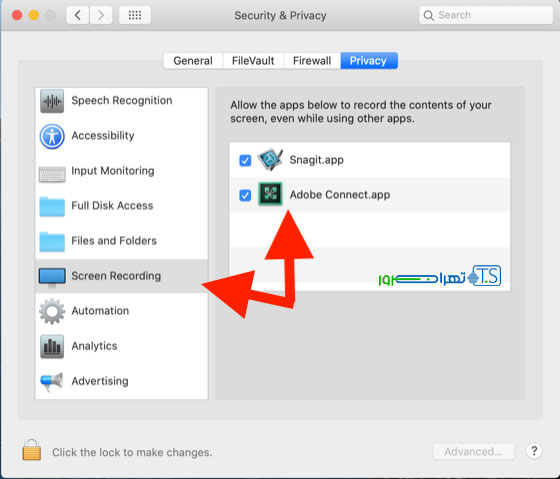Open the FileVault tab

click(x=253, y=61)
